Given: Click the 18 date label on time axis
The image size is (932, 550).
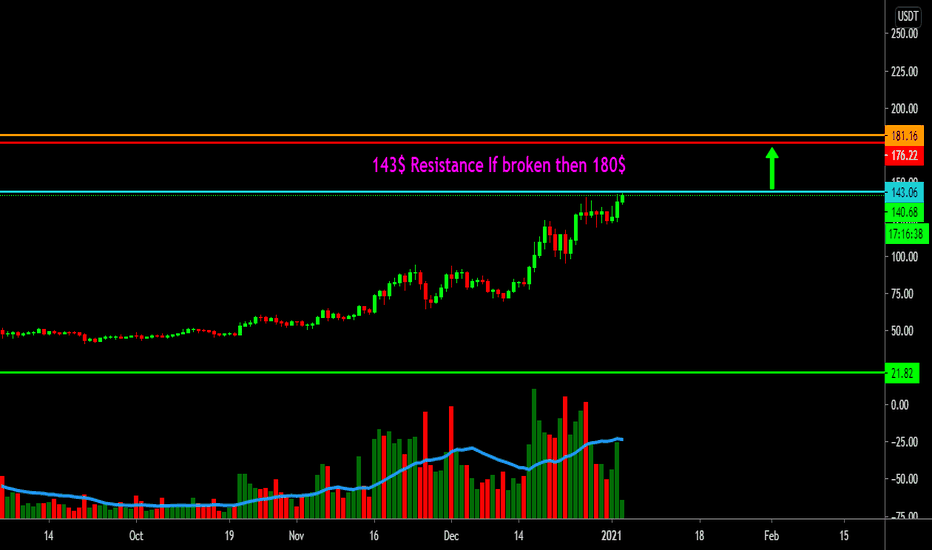Looking at the screenshot, I should tap(699, 536).
